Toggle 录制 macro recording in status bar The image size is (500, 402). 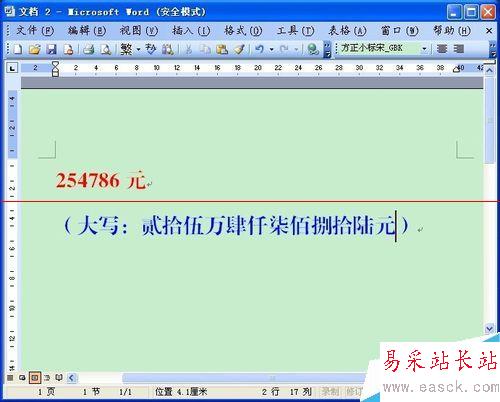coord(330,391)
